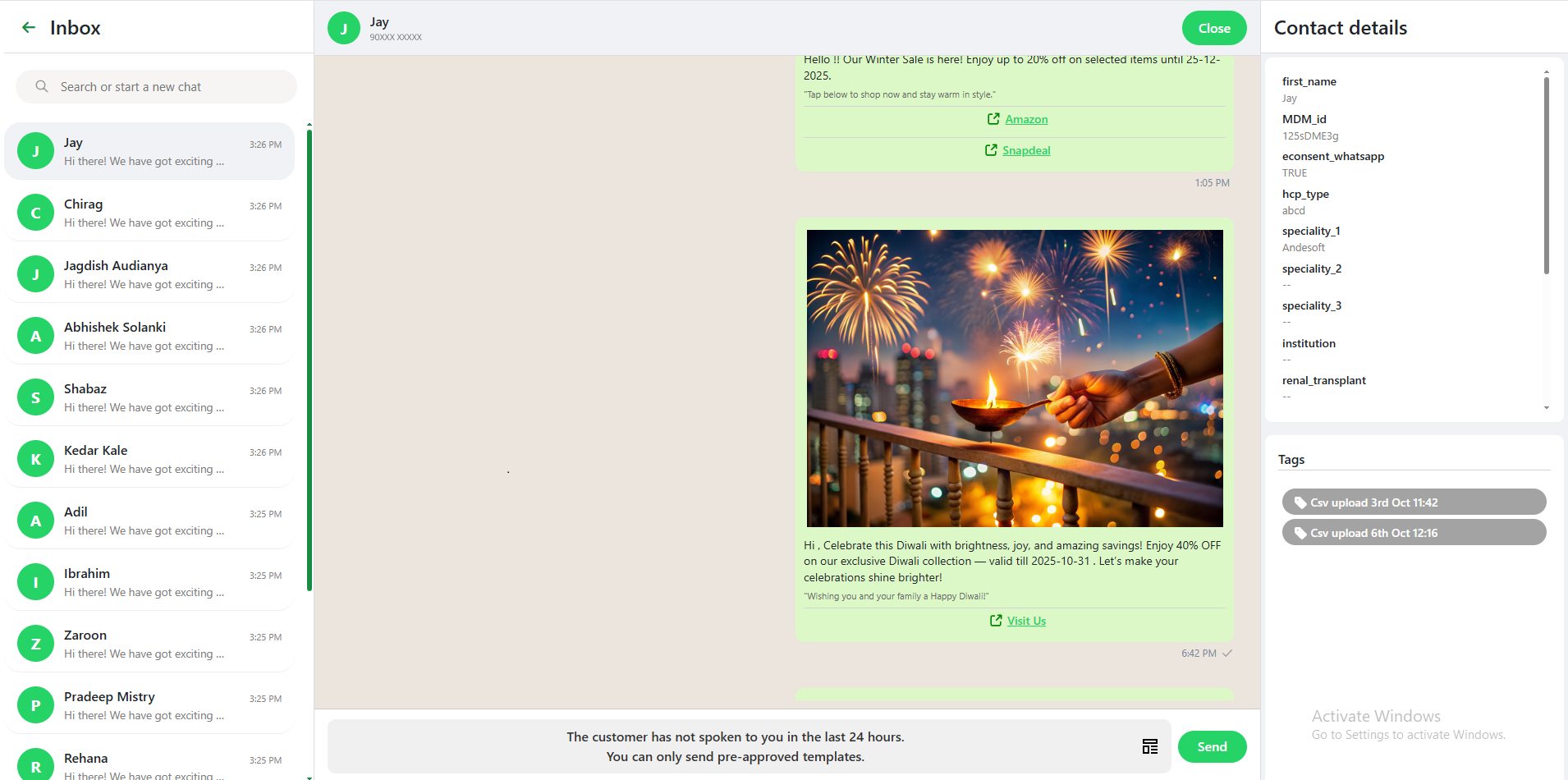
Task: Click the external link icon beside Amazon
Action: 993,119
